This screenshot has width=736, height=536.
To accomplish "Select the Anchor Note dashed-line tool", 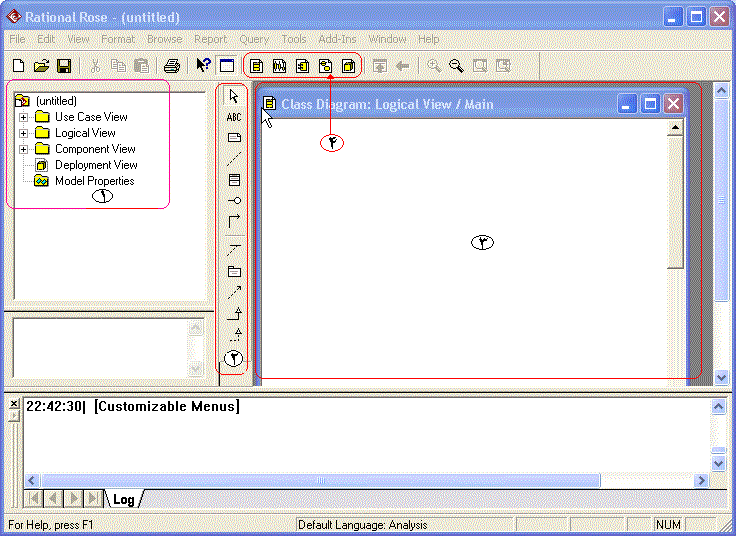I will pyautogui.click(x=234, y=159).
